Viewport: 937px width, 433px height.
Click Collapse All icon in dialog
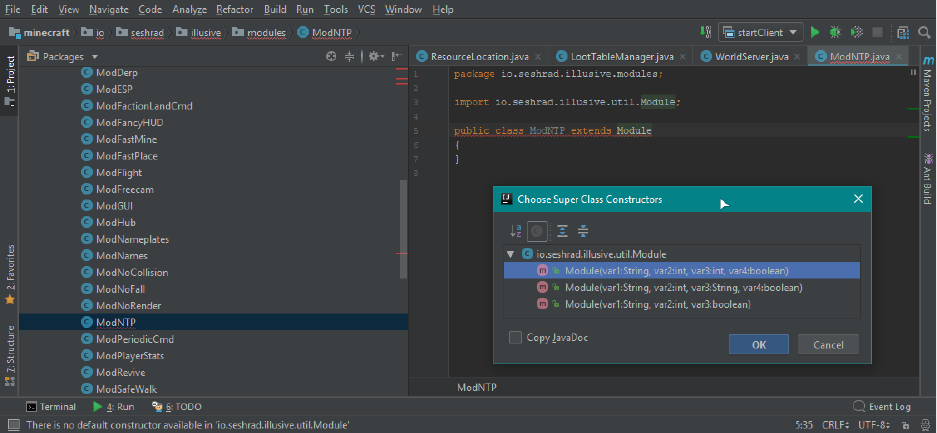[x=583, y=230]
